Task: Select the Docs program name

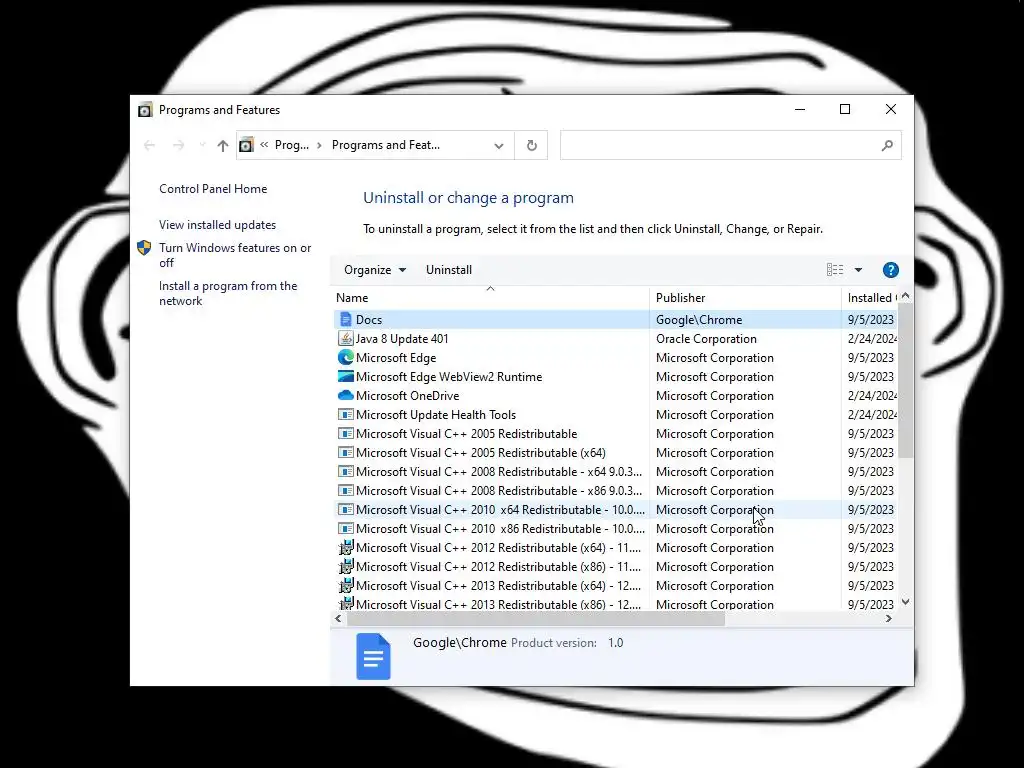Action: click(368, 319)
